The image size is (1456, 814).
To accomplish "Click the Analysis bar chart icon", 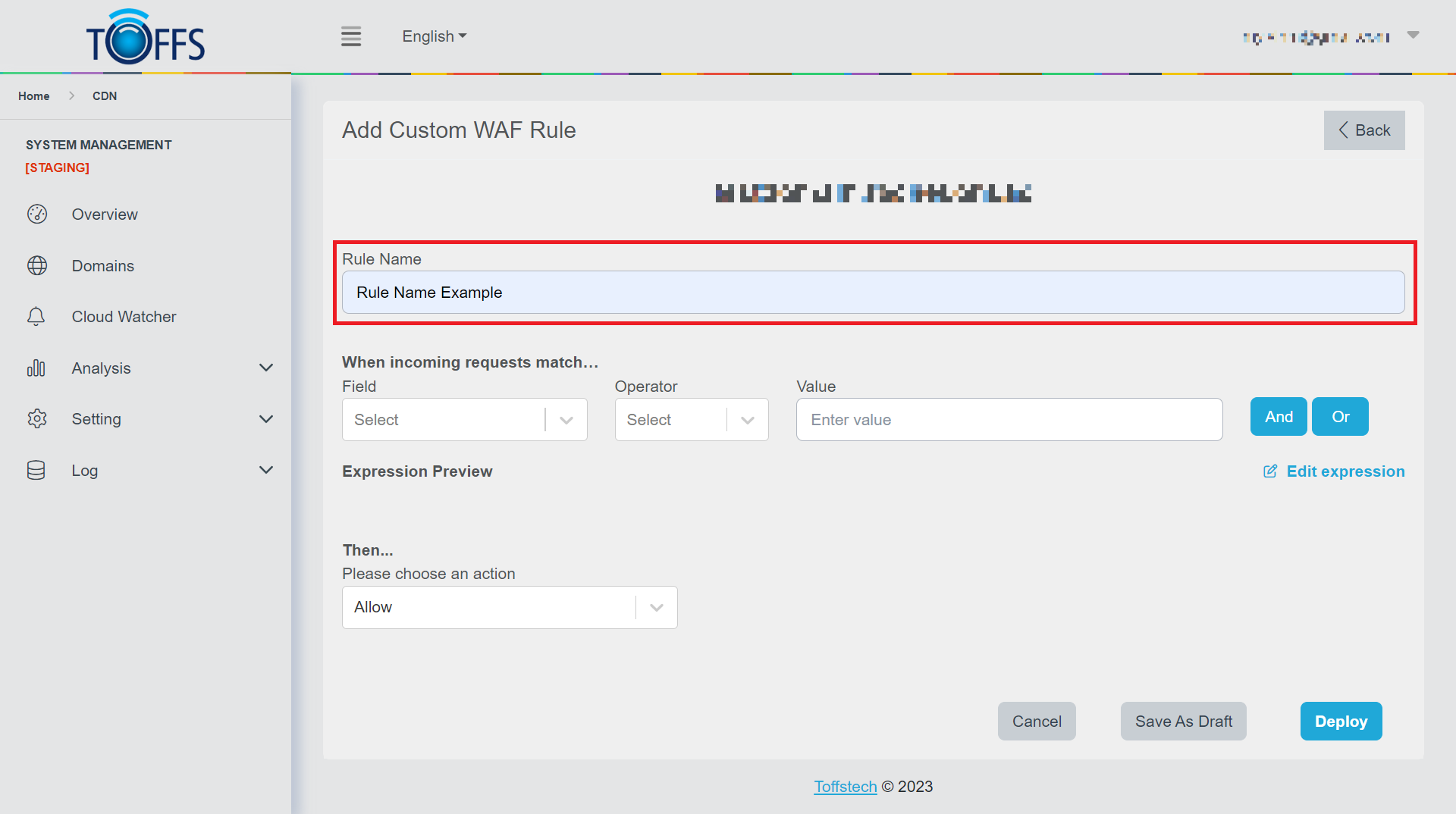I will [36, 368].
